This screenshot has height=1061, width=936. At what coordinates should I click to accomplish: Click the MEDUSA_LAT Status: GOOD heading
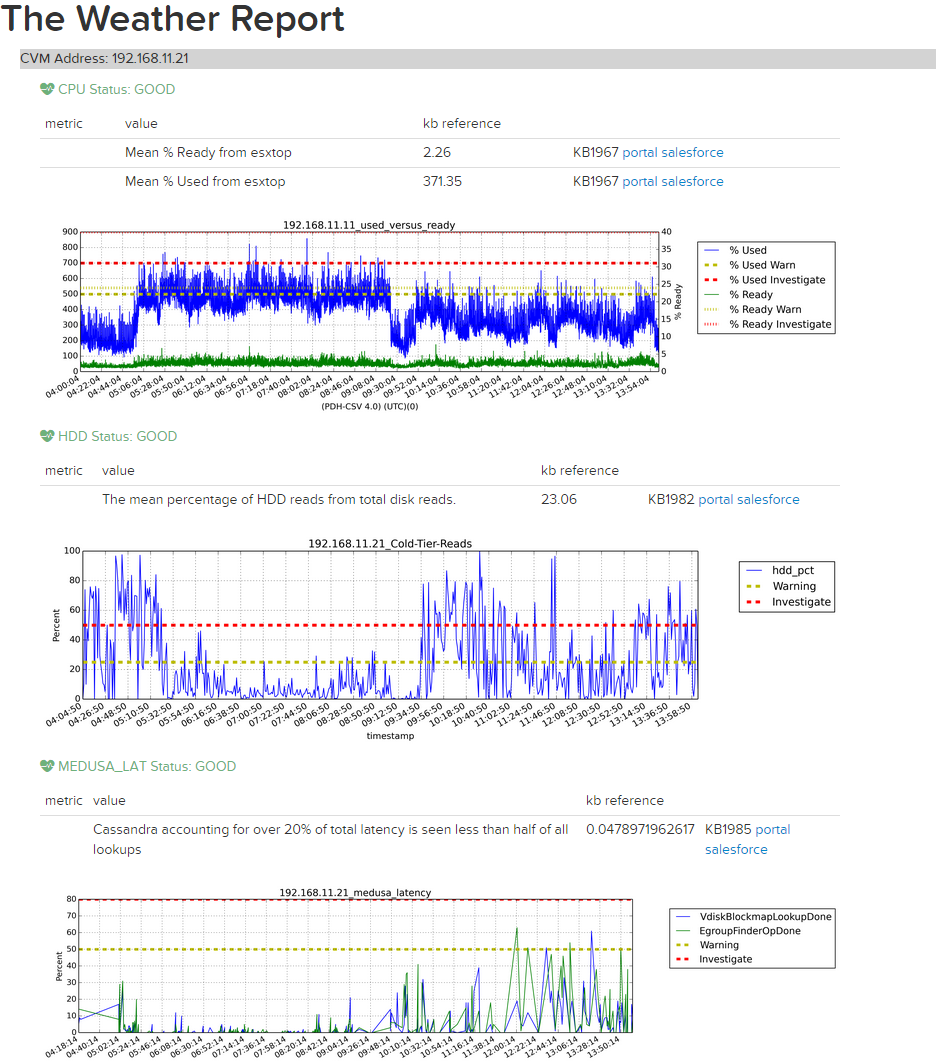[x=147, y=767]
